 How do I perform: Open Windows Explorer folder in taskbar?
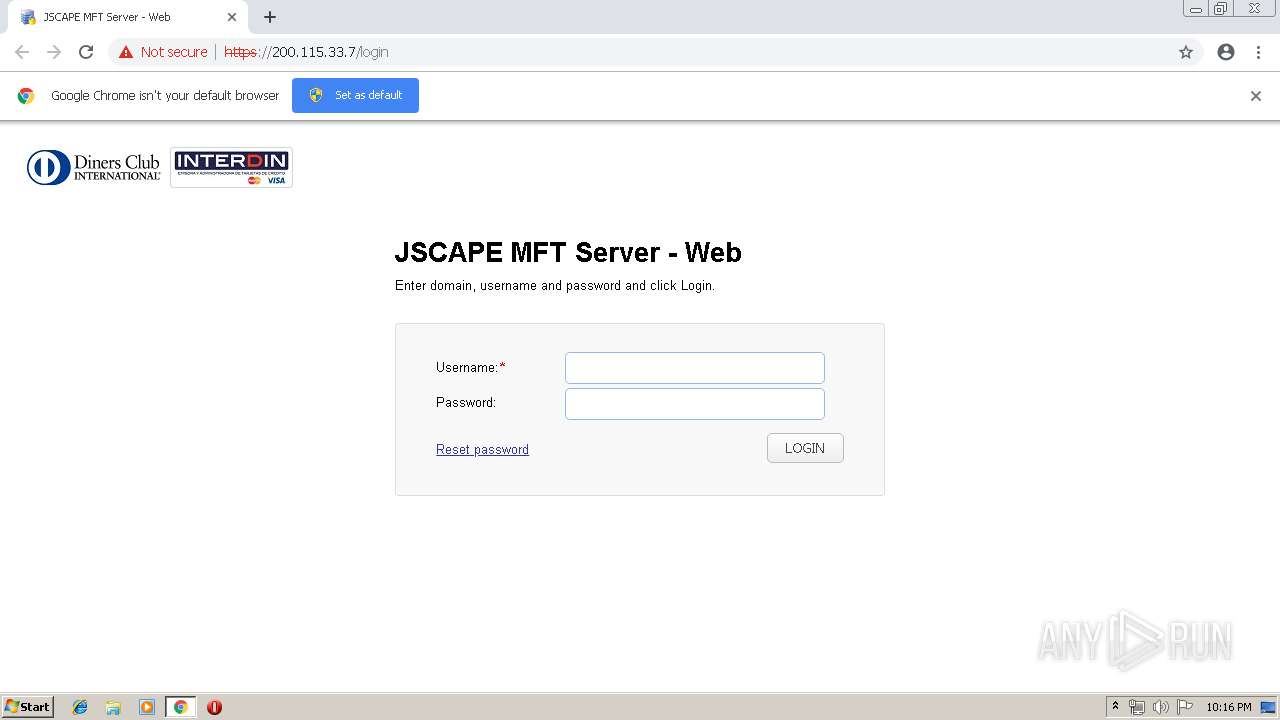(x=113, y=707)
